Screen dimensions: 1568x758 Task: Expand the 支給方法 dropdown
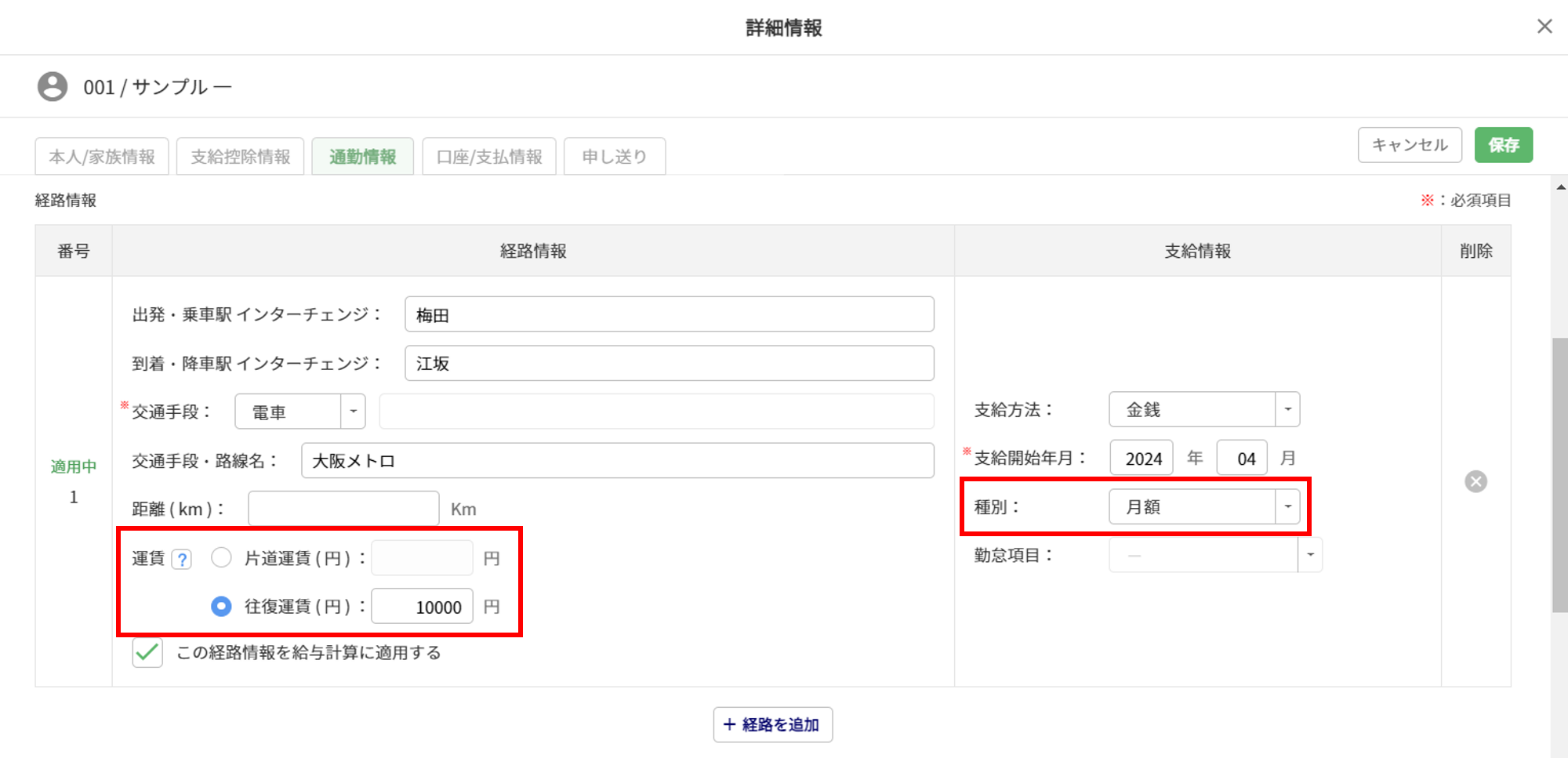click(1287, 409)
